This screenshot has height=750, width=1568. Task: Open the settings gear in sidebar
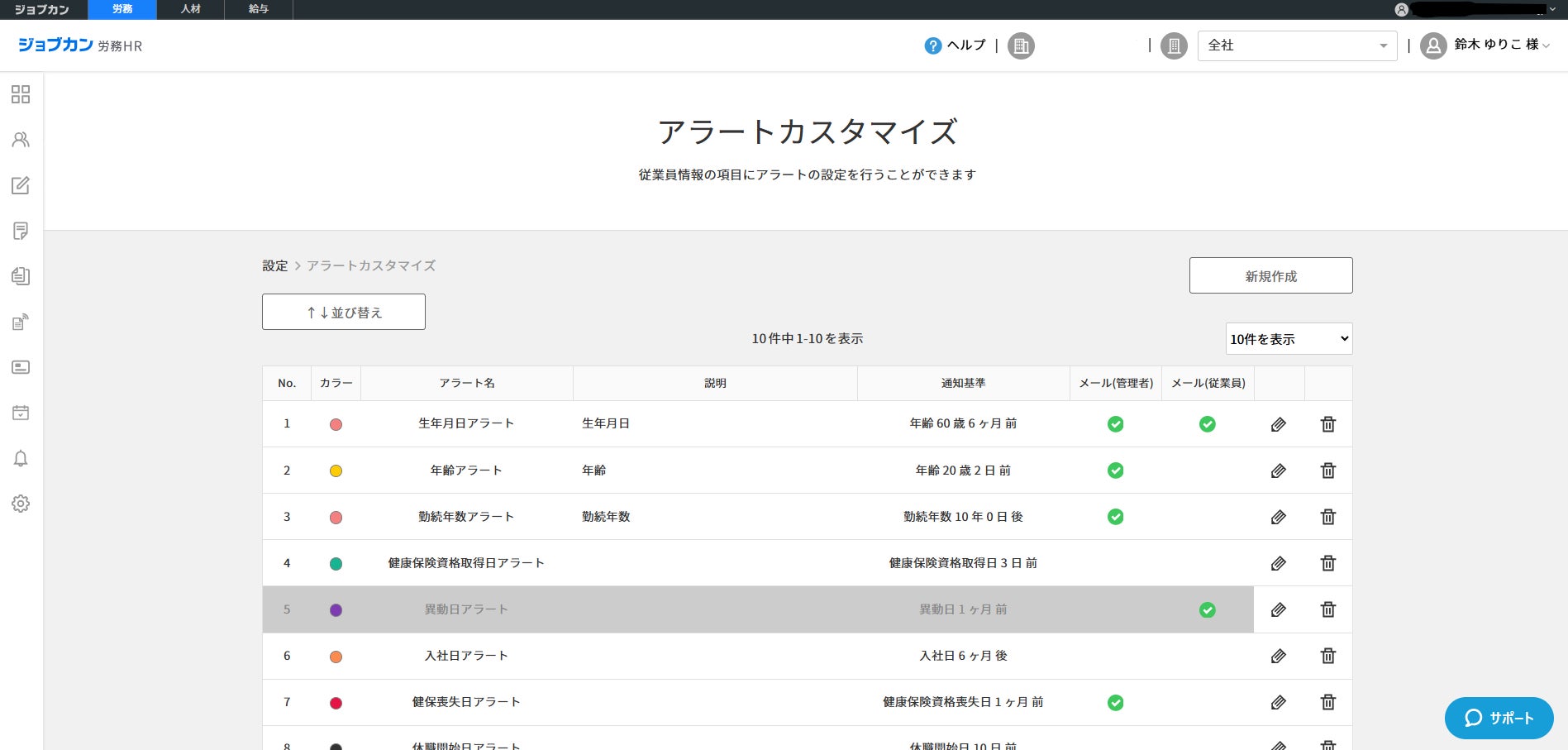point(21,504)
